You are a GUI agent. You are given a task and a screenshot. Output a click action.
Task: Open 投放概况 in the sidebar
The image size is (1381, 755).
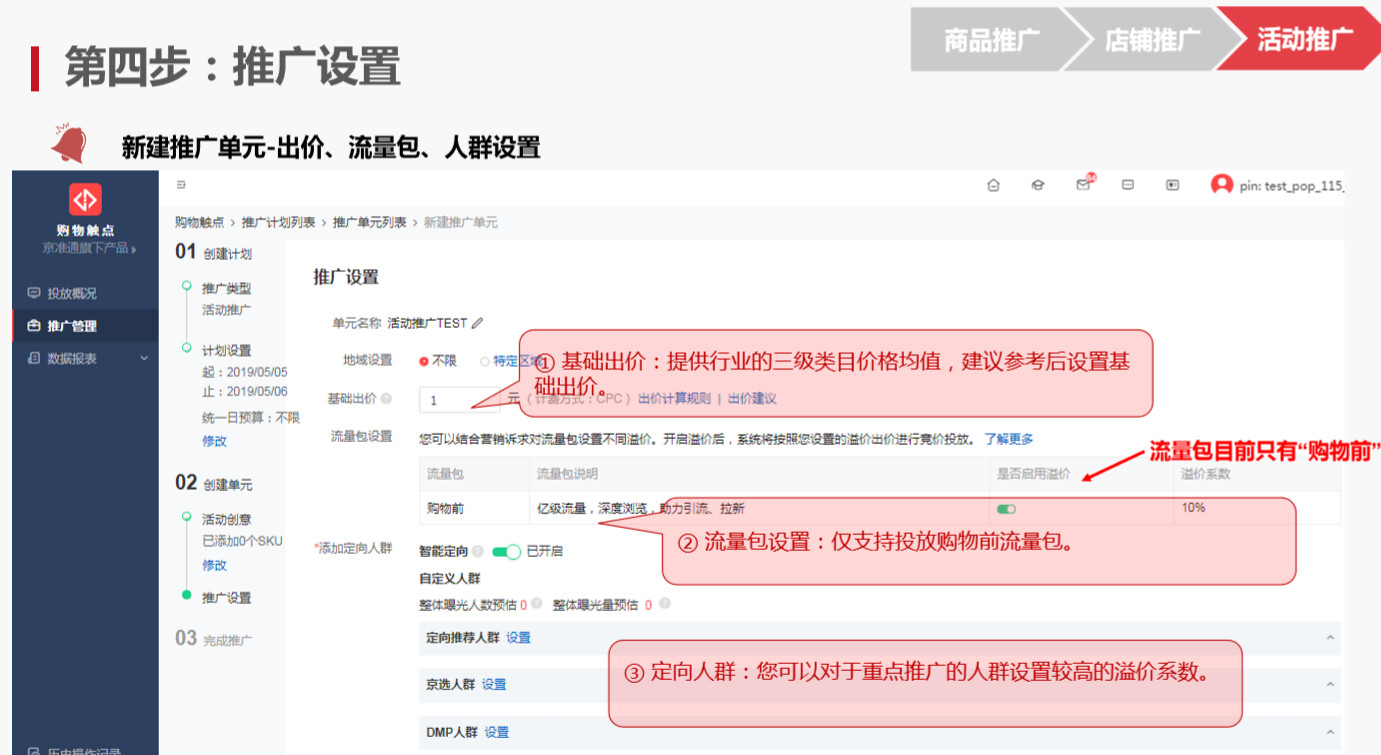pos(72,294)
